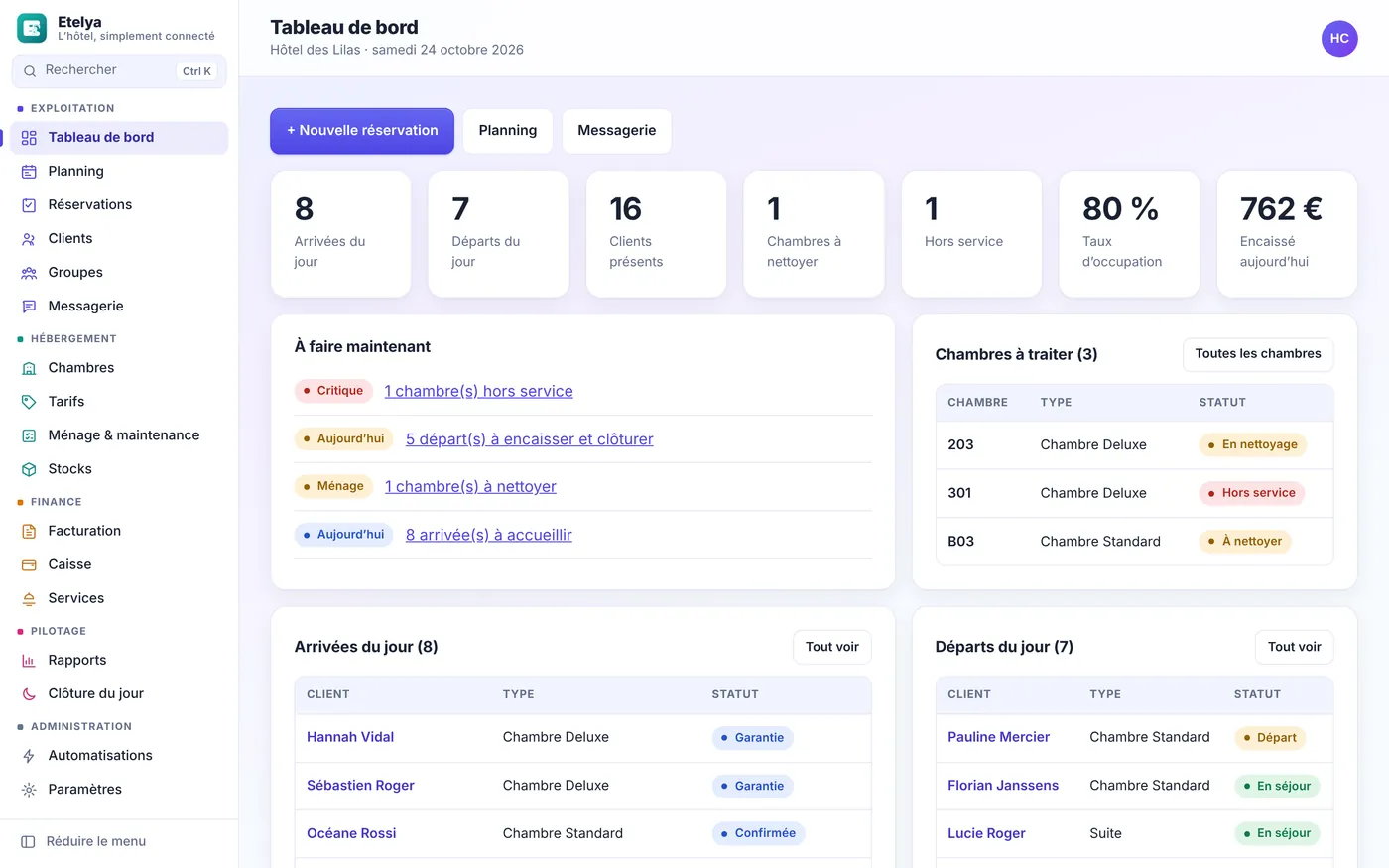Image resolution: width=1389 pixels, height=868 pixels.
Task: Open client Pauline Mercier
Action: (x=998, y=737)
